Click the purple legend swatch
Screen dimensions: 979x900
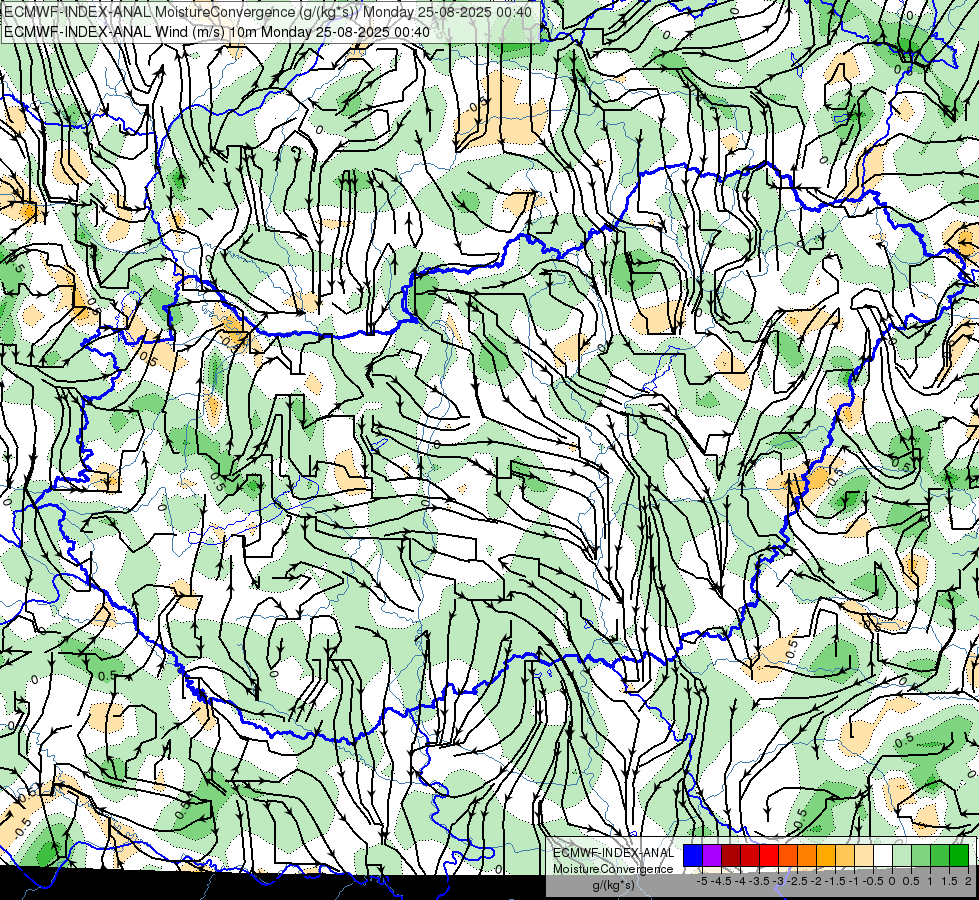tap(712, 855)
